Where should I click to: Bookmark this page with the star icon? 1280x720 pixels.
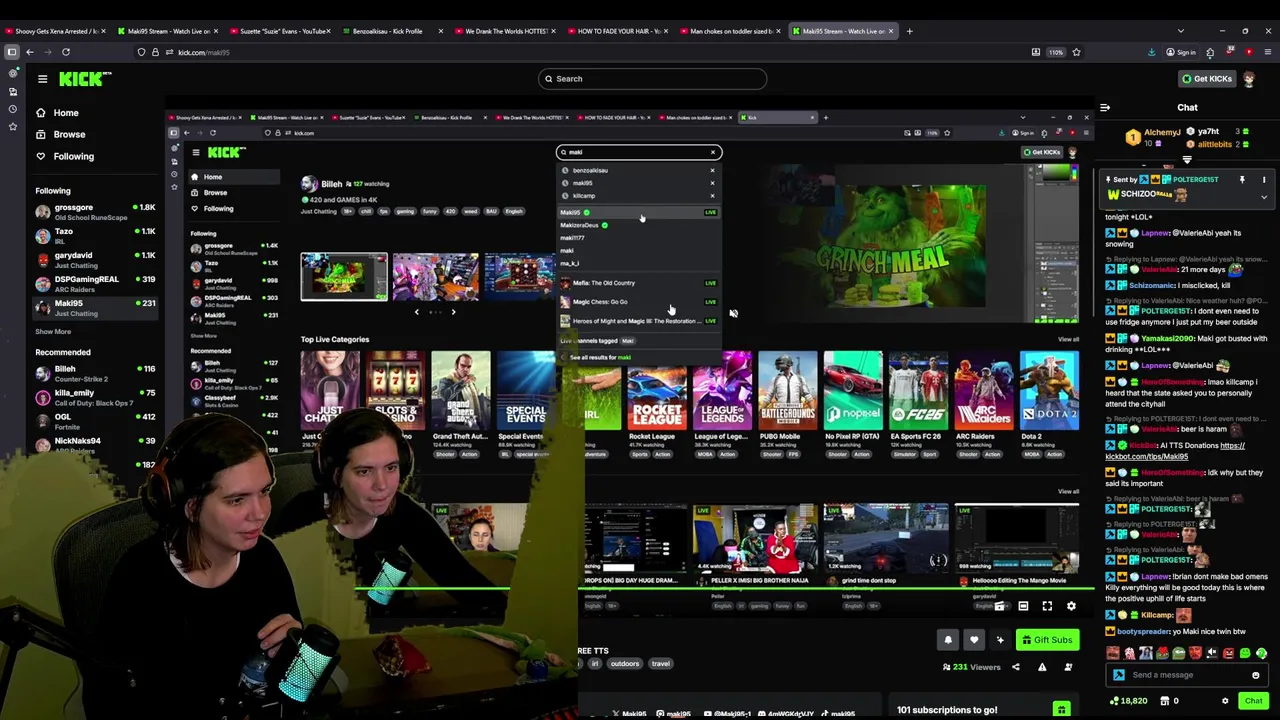click(x=1076, y=52)
